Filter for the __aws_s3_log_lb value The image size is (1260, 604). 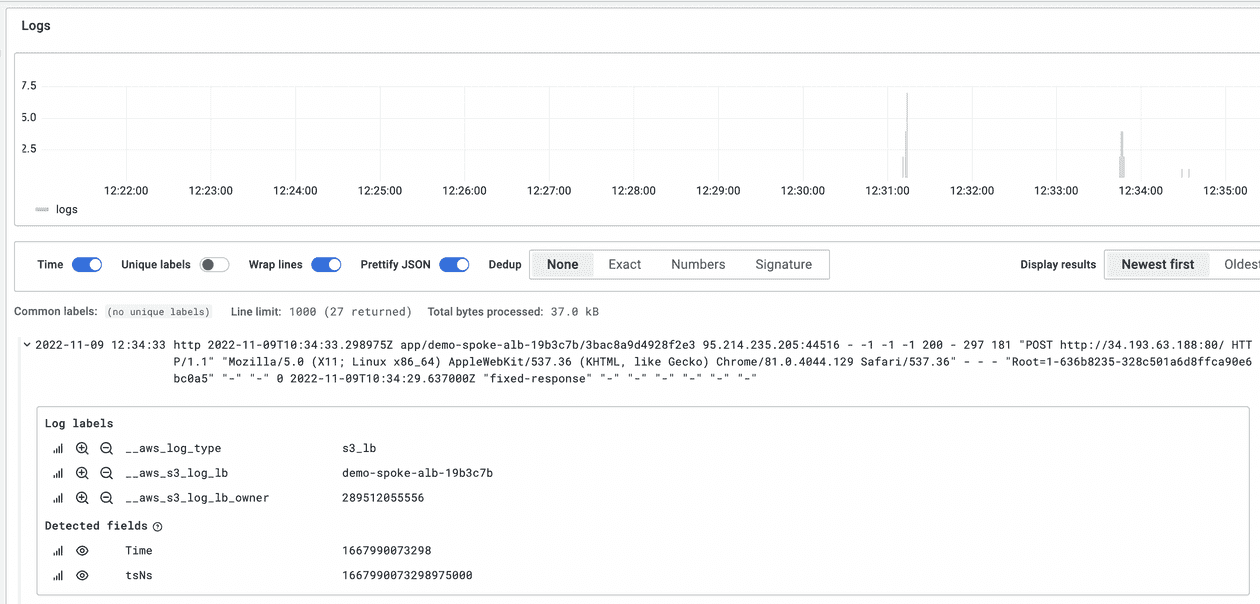pyautogui.click(x=82, y=472)
